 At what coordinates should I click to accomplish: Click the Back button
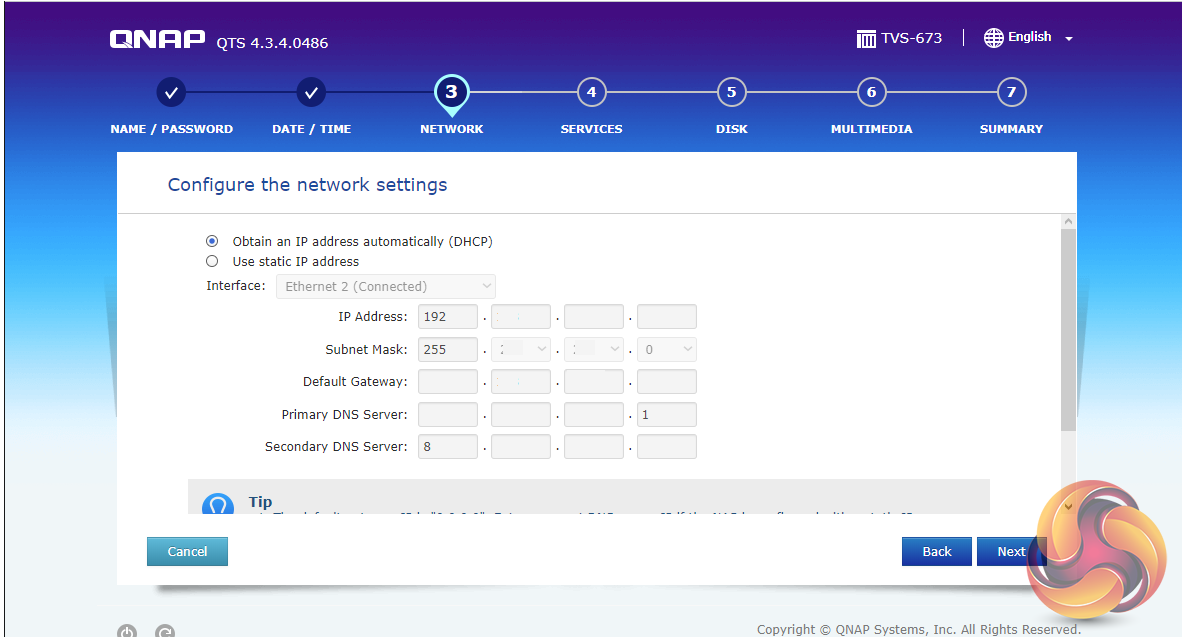coord(936,552)
